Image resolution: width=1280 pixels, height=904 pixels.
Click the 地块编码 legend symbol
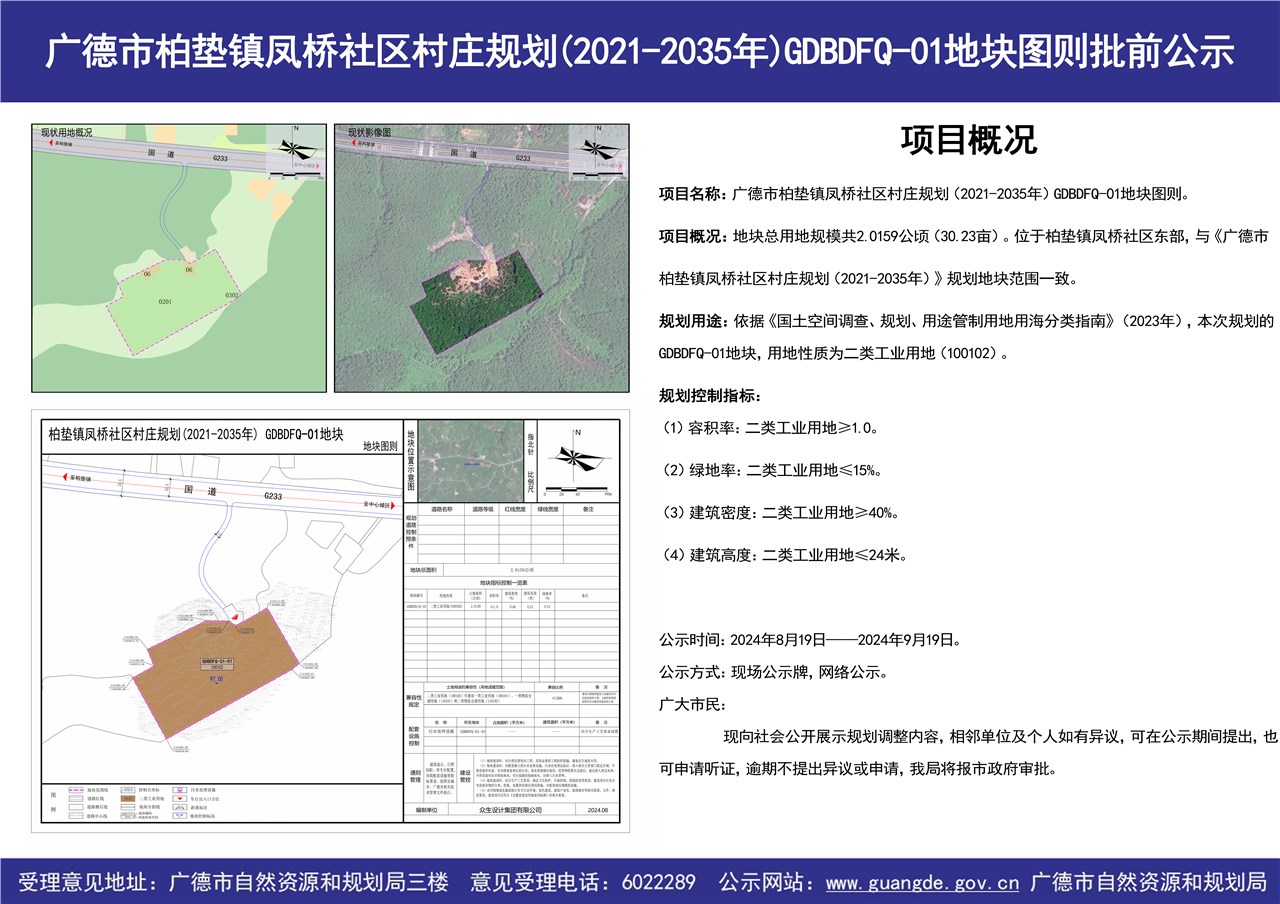128,816
